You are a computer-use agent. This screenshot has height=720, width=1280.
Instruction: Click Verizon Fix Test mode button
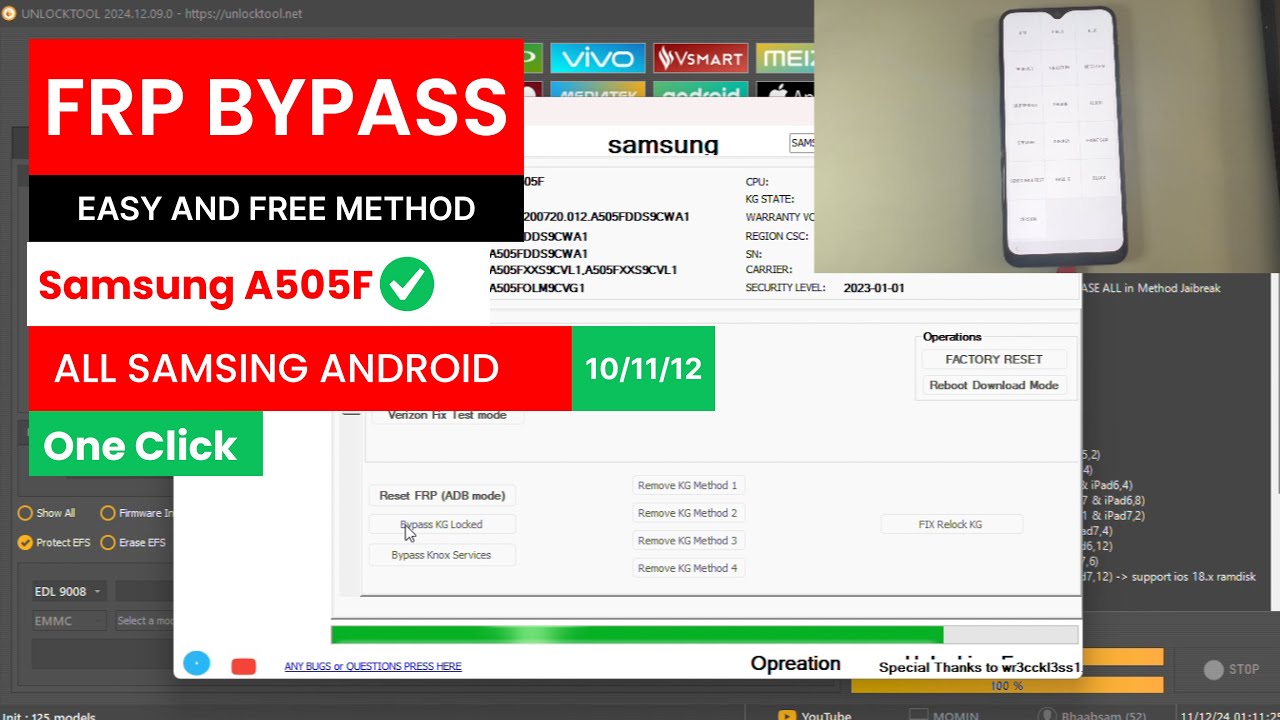tap(447, 415)
